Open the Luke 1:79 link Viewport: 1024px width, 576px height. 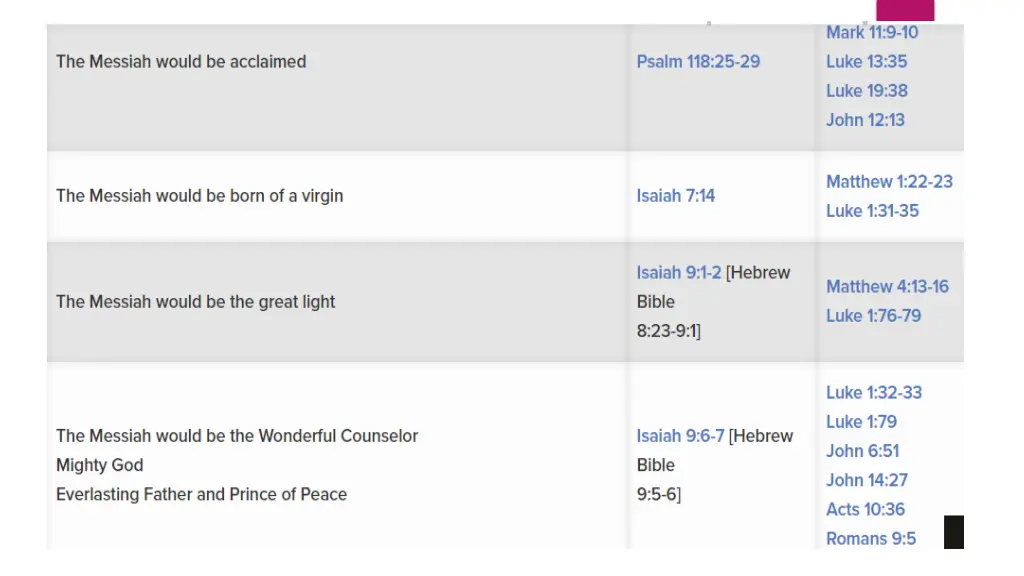[x=861, y=422]
